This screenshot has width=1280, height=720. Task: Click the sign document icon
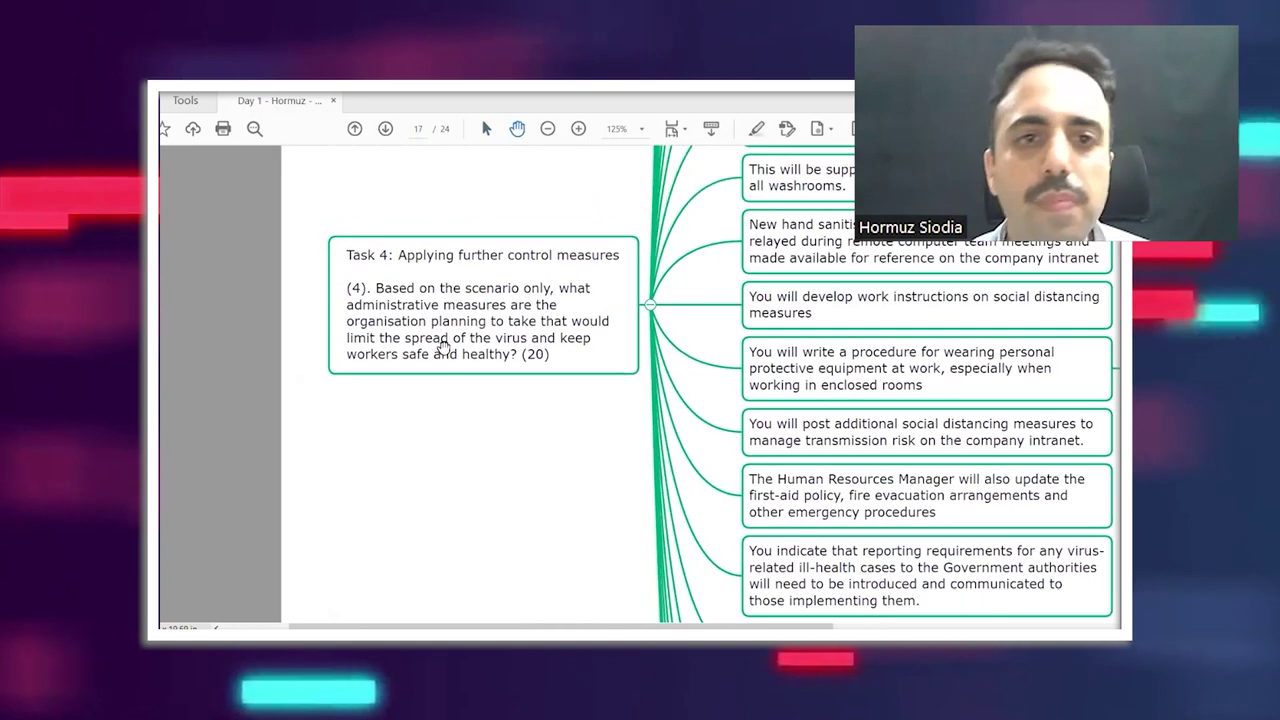pos(787,129)
